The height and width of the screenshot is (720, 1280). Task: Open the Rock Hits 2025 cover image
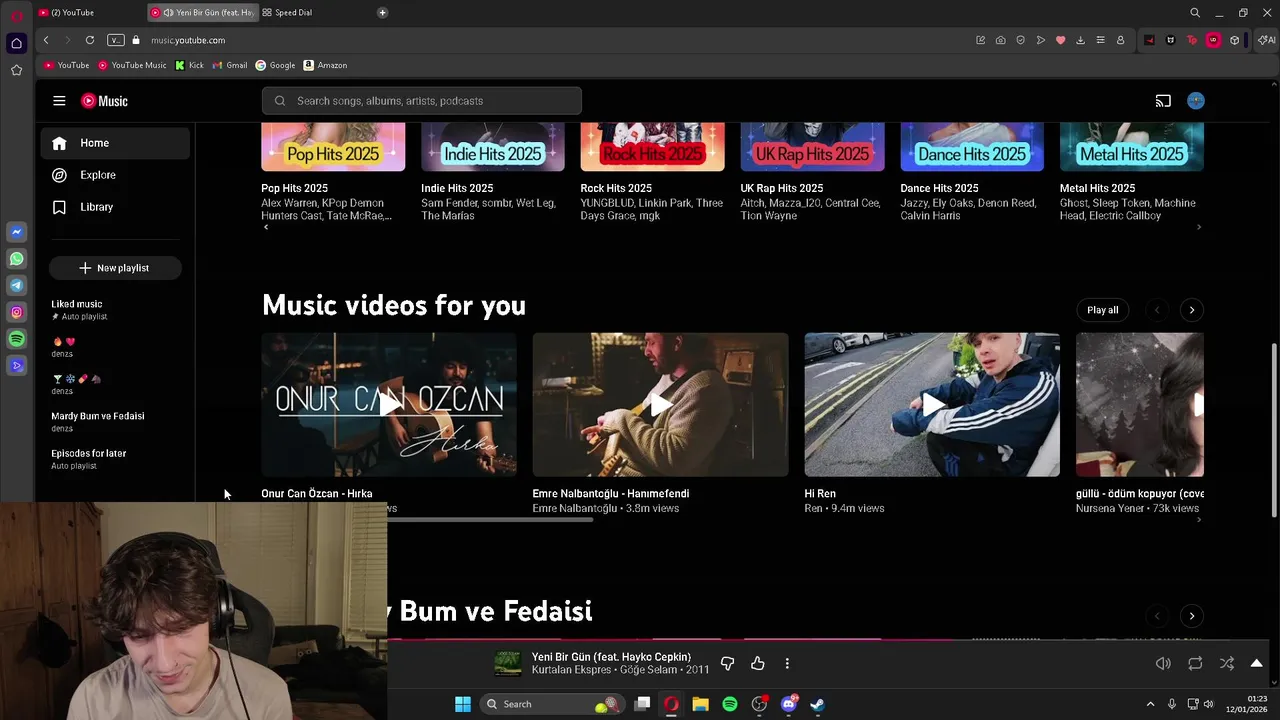(652, 147)
